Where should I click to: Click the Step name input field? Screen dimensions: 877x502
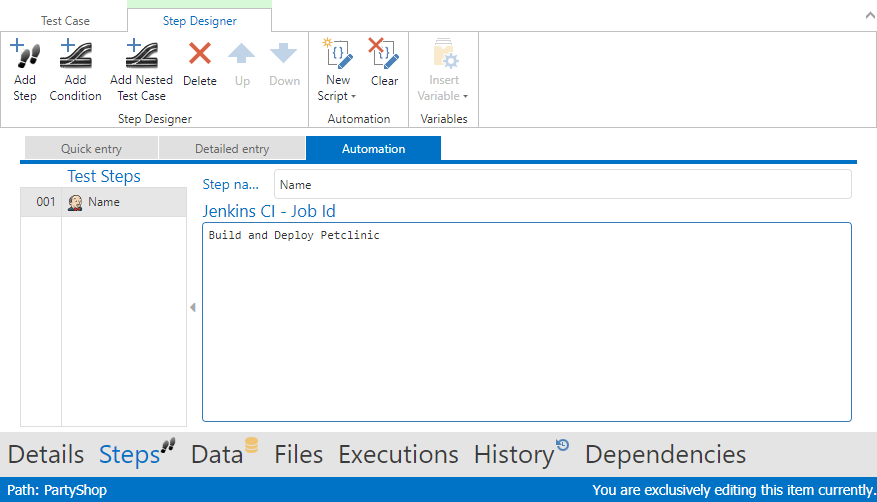click(x=562, y=185)
